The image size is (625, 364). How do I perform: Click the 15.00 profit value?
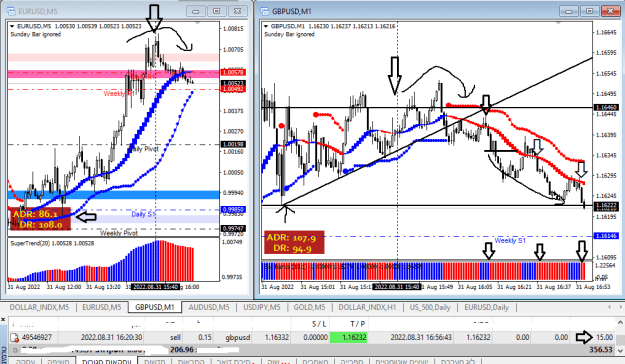(604, 338)
